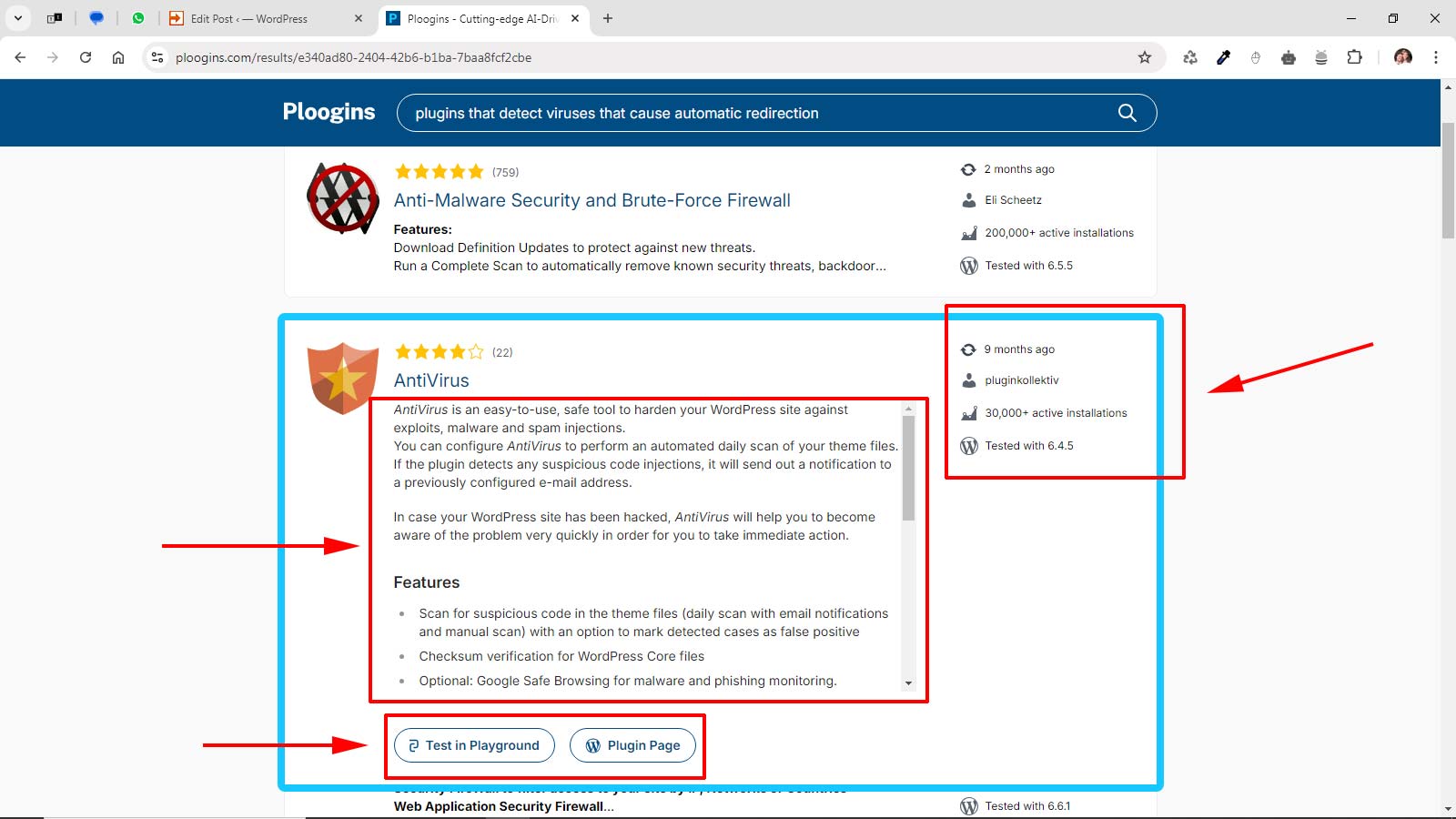Image resolution: width=1456 pixels, height=819 pixels.
Task: Click the author icon beside pluginkollektiv
Action: pos(969,380)
